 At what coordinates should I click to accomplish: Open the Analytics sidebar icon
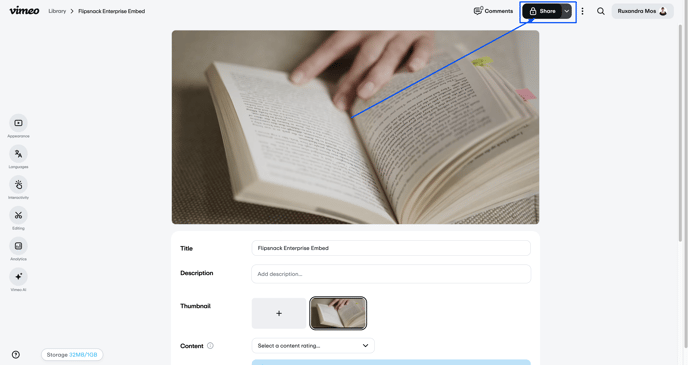click(x=18, y=246)
